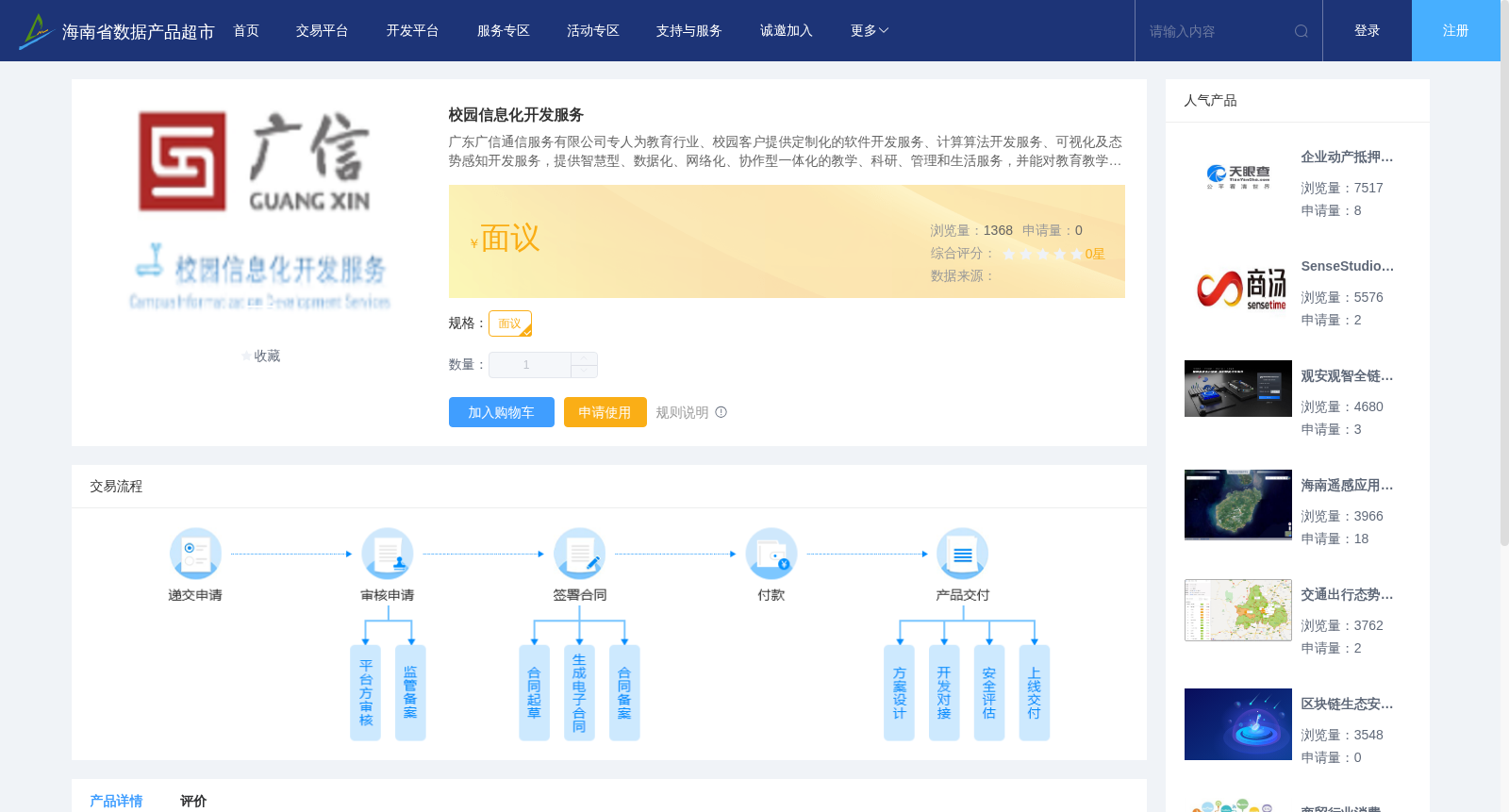The width and height of the screenshot is (1509, 812).
Task: Open the 开发平台 menu item
Action: (412, 31)
